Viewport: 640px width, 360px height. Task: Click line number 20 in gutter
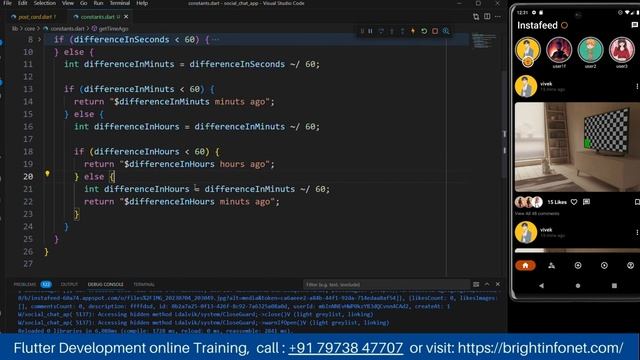point(28,177)
